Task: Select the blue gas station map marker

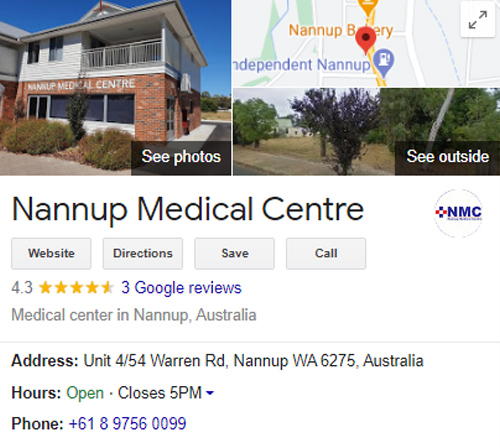Action: click(384, 62)
